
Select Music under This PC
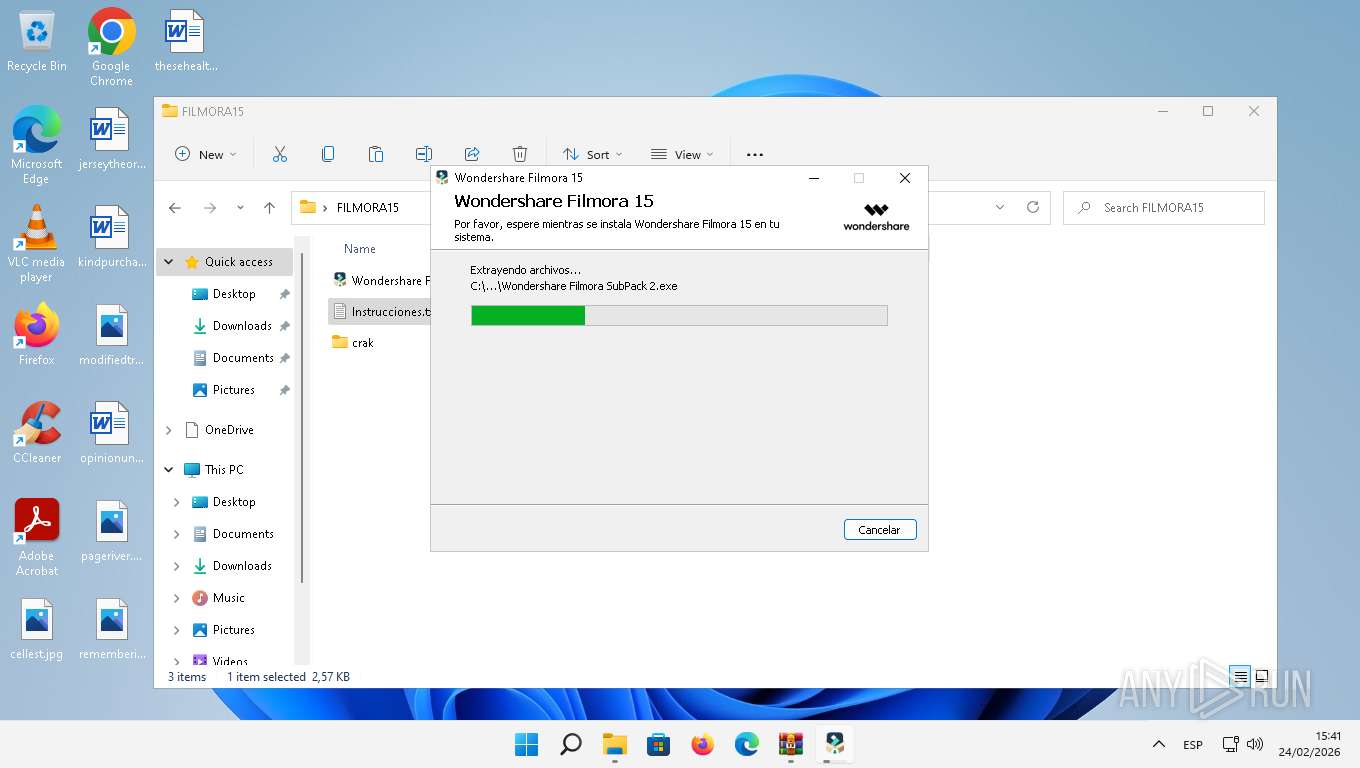tap(229, 598)
